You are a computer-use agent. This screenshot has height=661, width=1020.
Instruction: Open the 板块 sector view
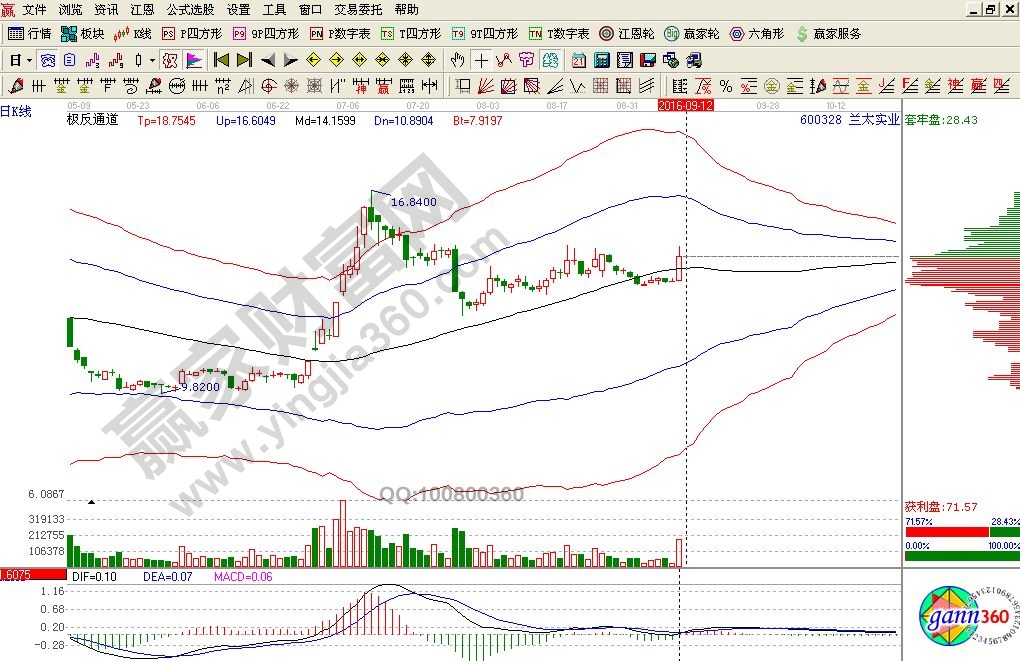click(83, 33)
